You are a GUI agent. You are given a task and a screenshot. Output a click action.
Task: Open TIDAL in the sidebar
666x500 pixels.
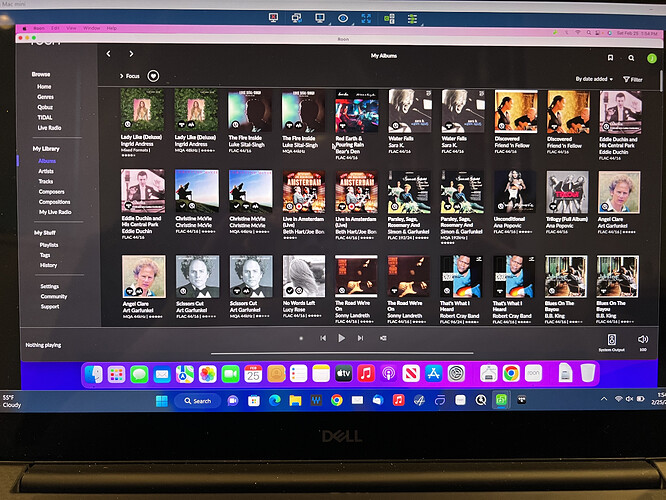point(45,117)
